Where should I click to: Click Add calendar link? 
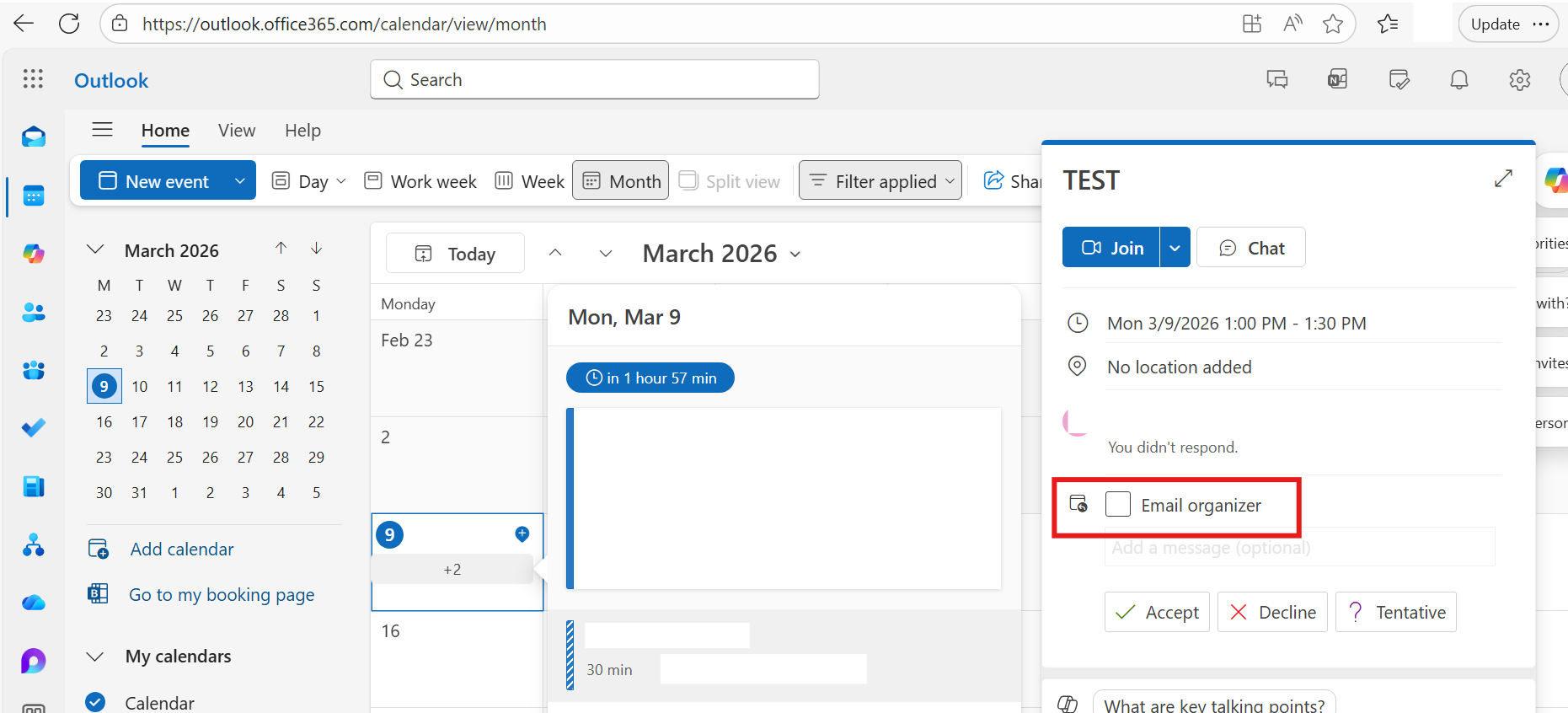[x=182, y=549]
